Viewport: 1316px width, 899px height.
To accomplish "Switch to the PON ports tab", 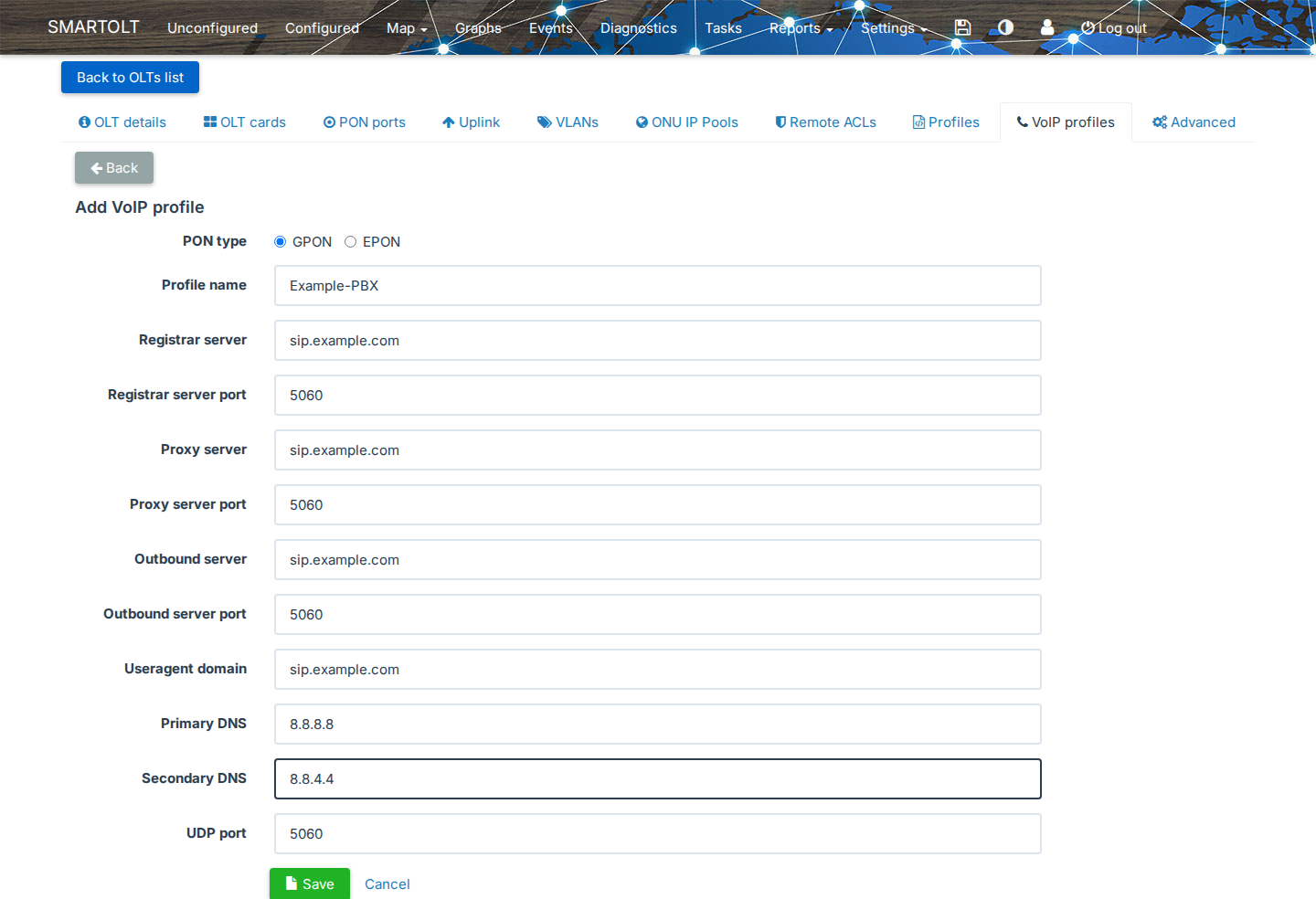I will [x=365, y=122].
